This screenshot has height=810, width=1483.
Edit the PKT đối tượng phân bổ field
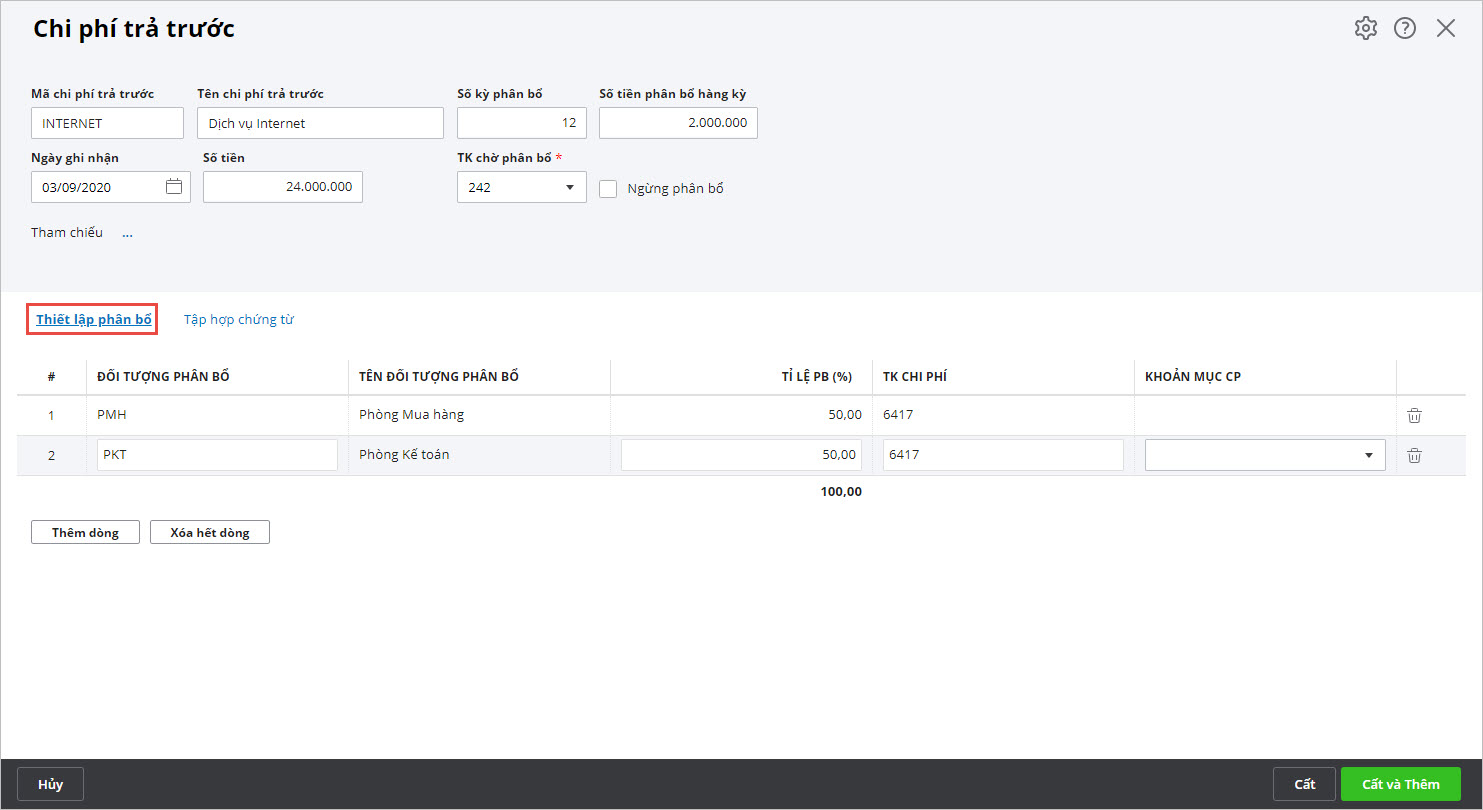click(x=218, y=455)
